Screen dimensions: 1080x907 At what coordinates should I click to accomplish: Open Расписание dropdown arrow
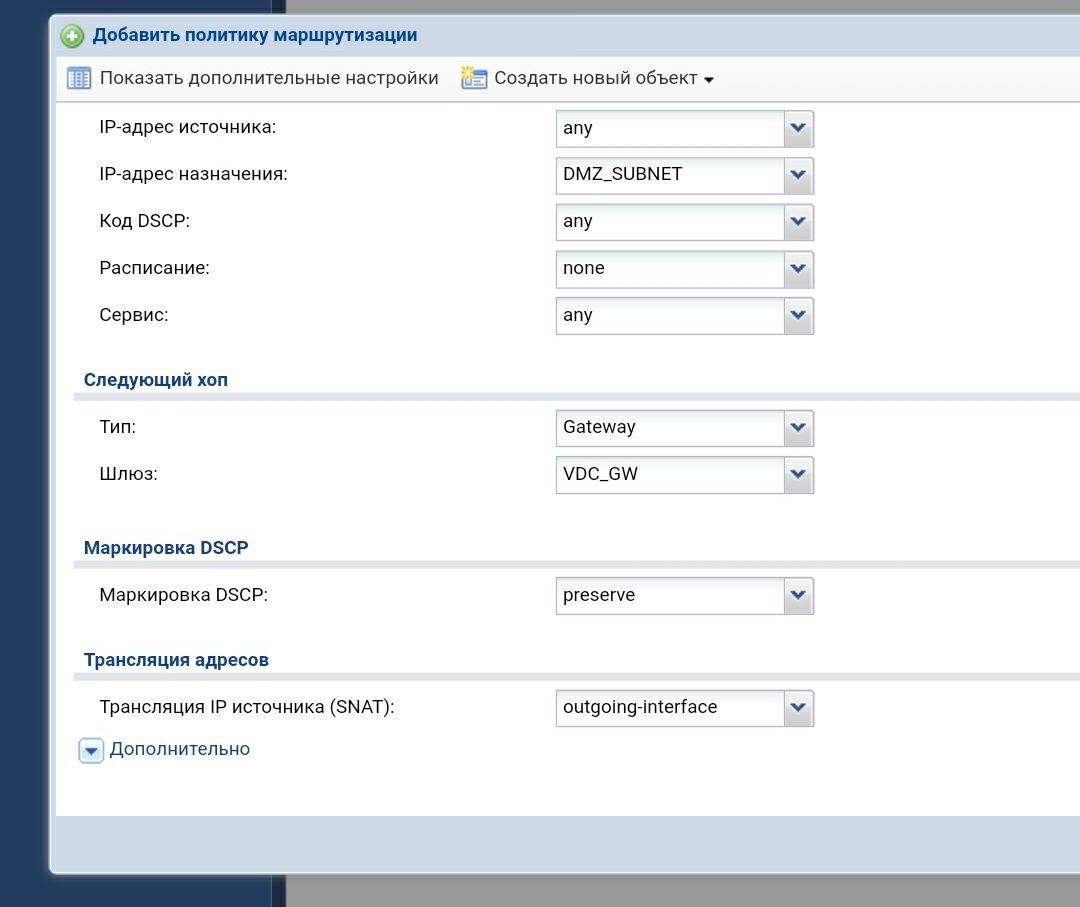click(x=798, y=269)
